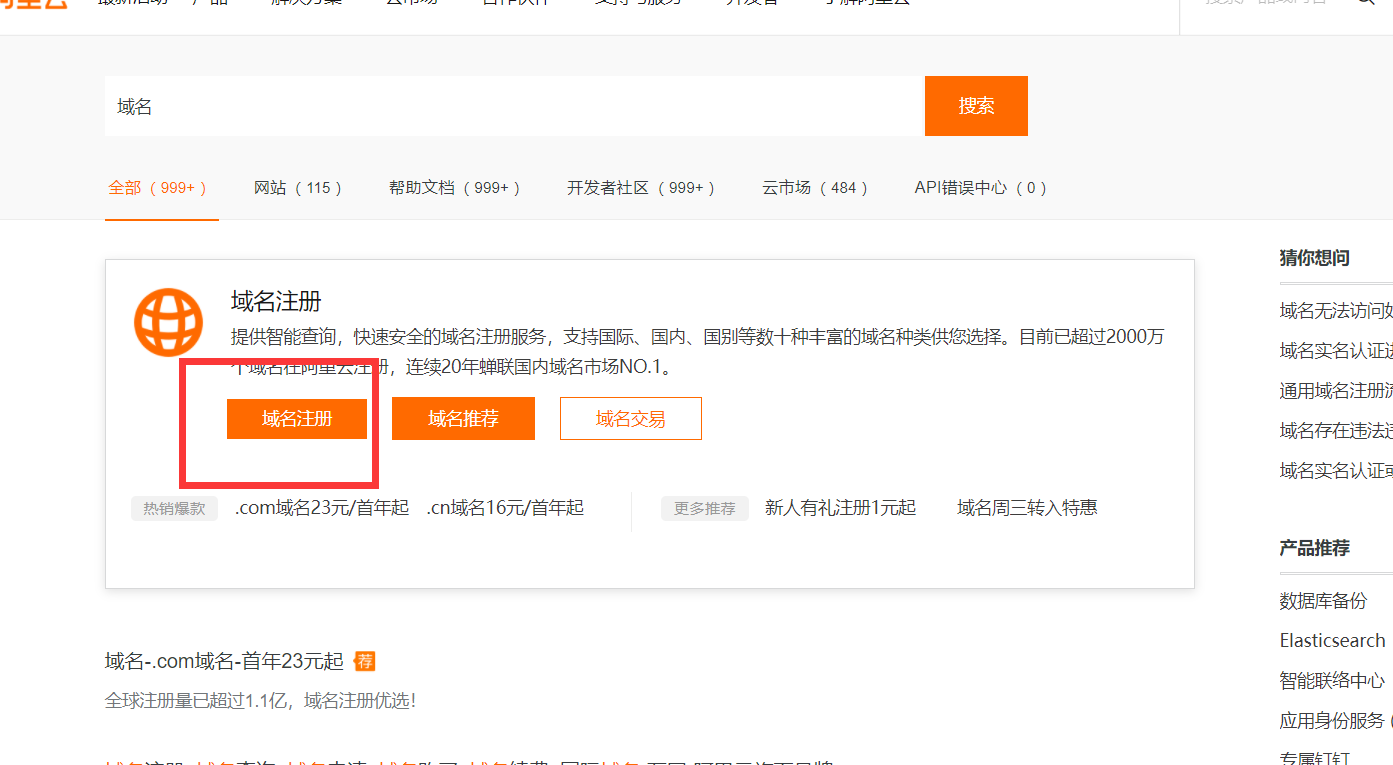Switch to the 网站（115）tab
This screenshot has width=1393, height=765.
(x=297, y=187)
